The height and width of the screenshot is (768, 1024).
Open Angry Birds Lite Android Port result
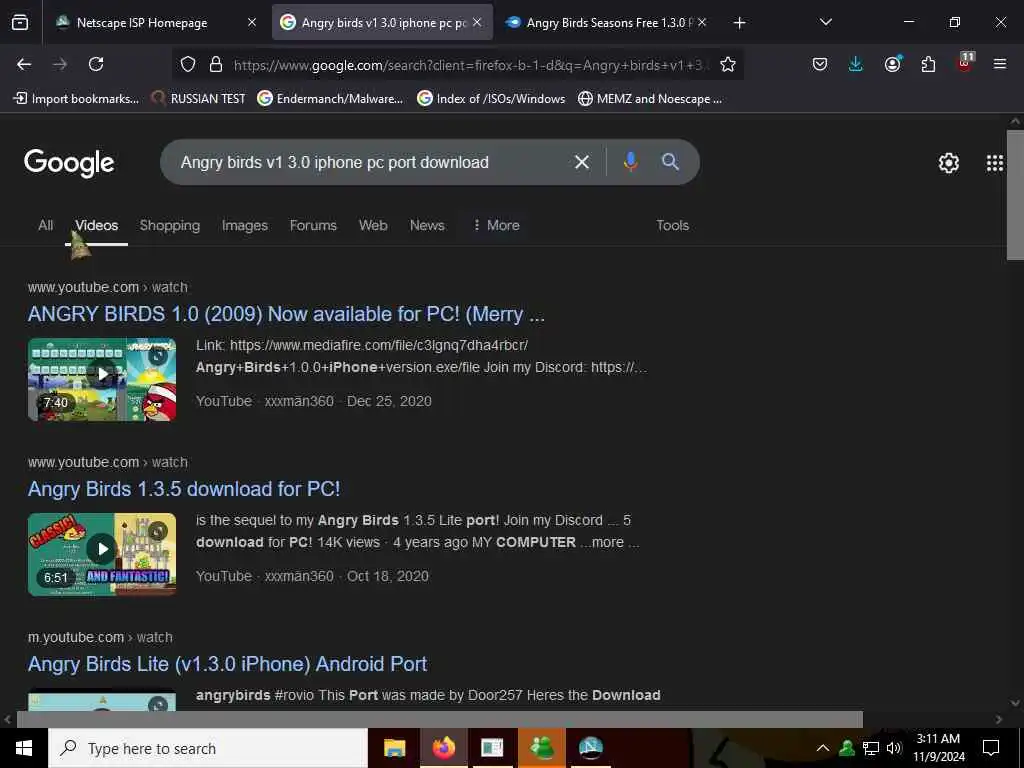[227, 664]
